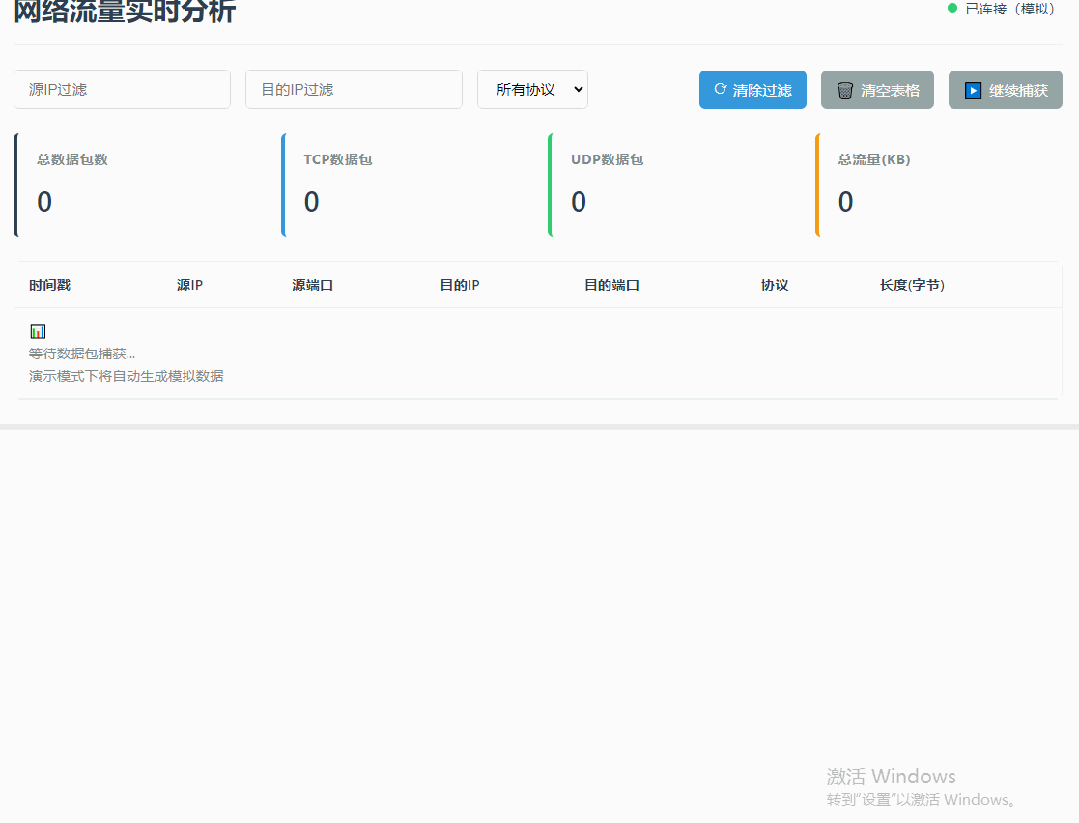Resume capture with the 继续捕获 play button

click(1005, 90)
